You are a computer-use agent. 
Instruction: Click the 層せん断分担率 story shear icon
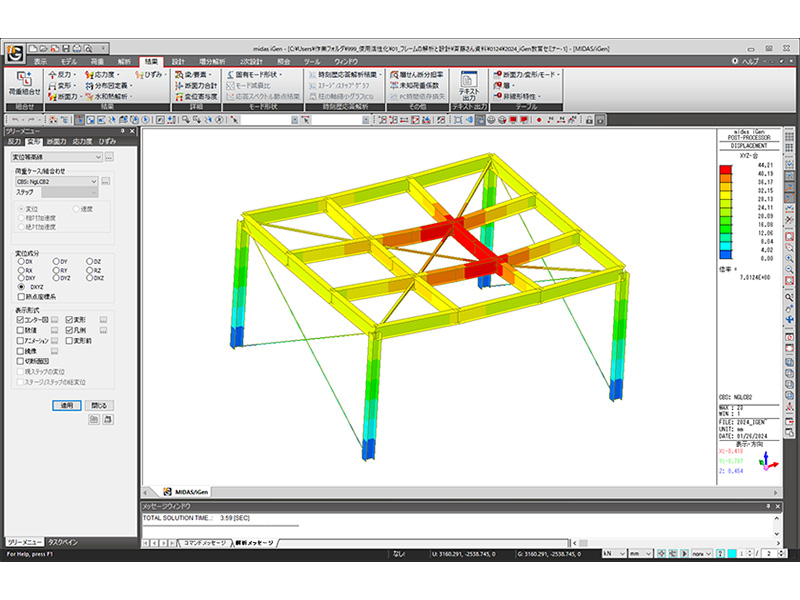[417, 74]
